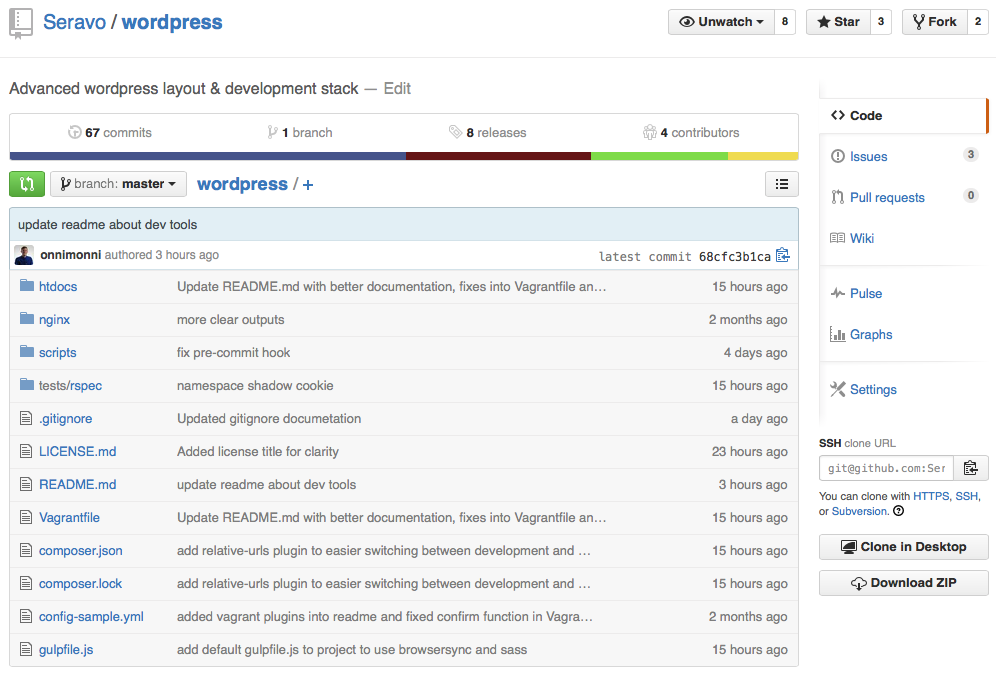The width and height of the screenshot is (996, 674).
Task: Open the Seravo organization link
Action: (x=74, y=22)
